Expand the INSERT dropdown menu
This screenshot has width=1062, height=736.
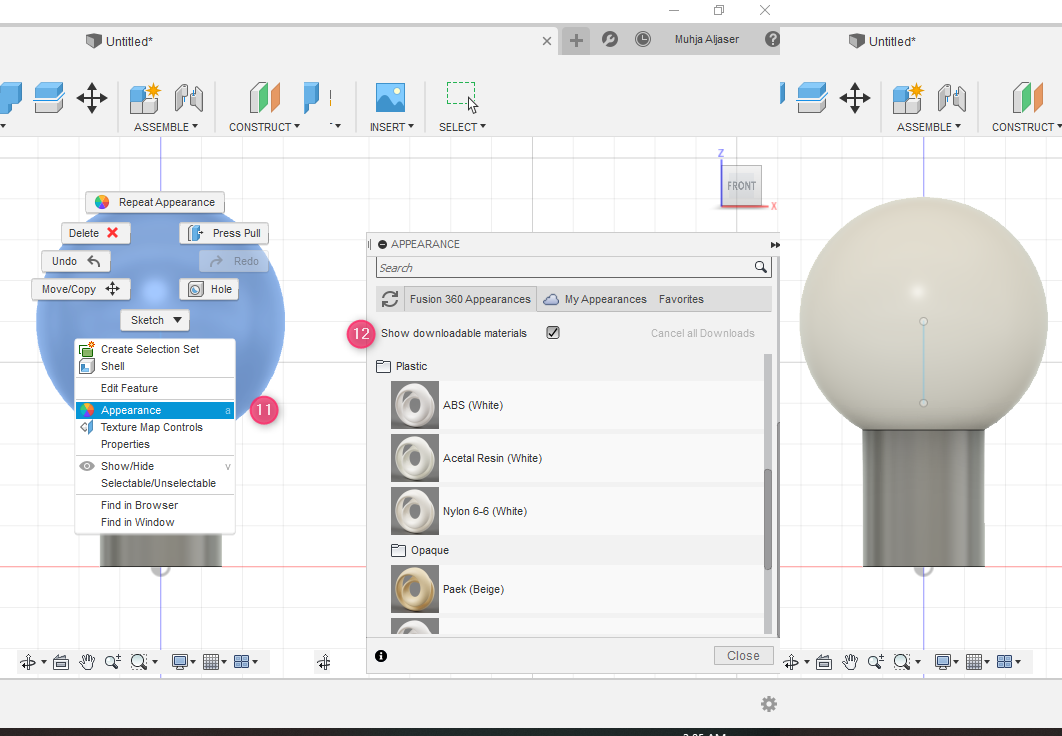point(391,127)
